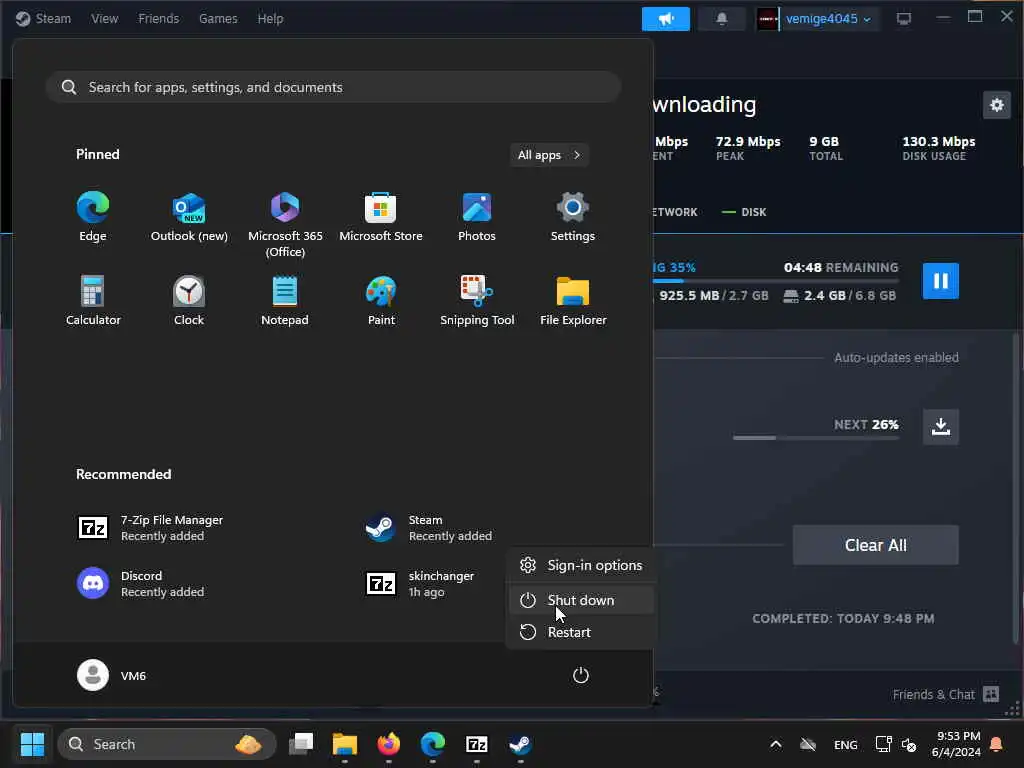The width and height of the screenshot is (1024, 768).
Task: Open 7-Zip from taskbar
Action: 477,744
